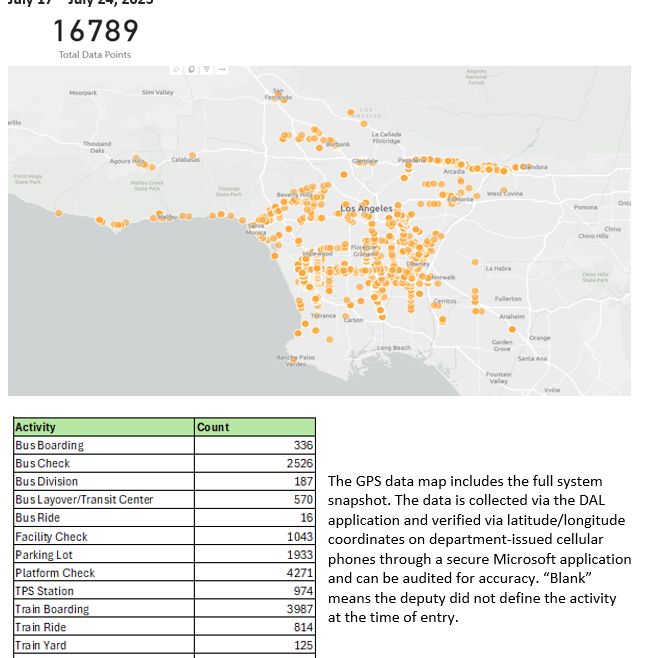Image resolution: width=654 pixels, height=658 pixels.
Task: Select the TPS Station activity cell
Action: click(x=44, y=591)
